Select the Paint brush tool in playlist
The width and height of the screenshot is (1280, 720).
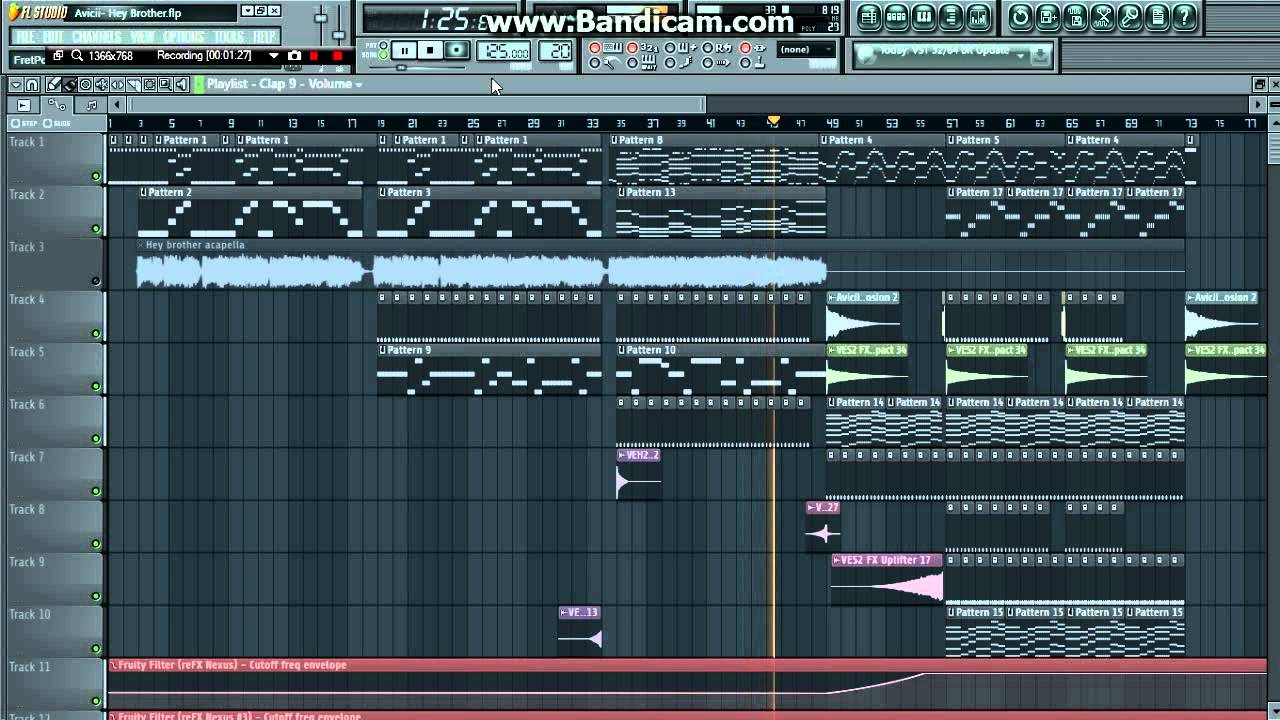(69, 85)
